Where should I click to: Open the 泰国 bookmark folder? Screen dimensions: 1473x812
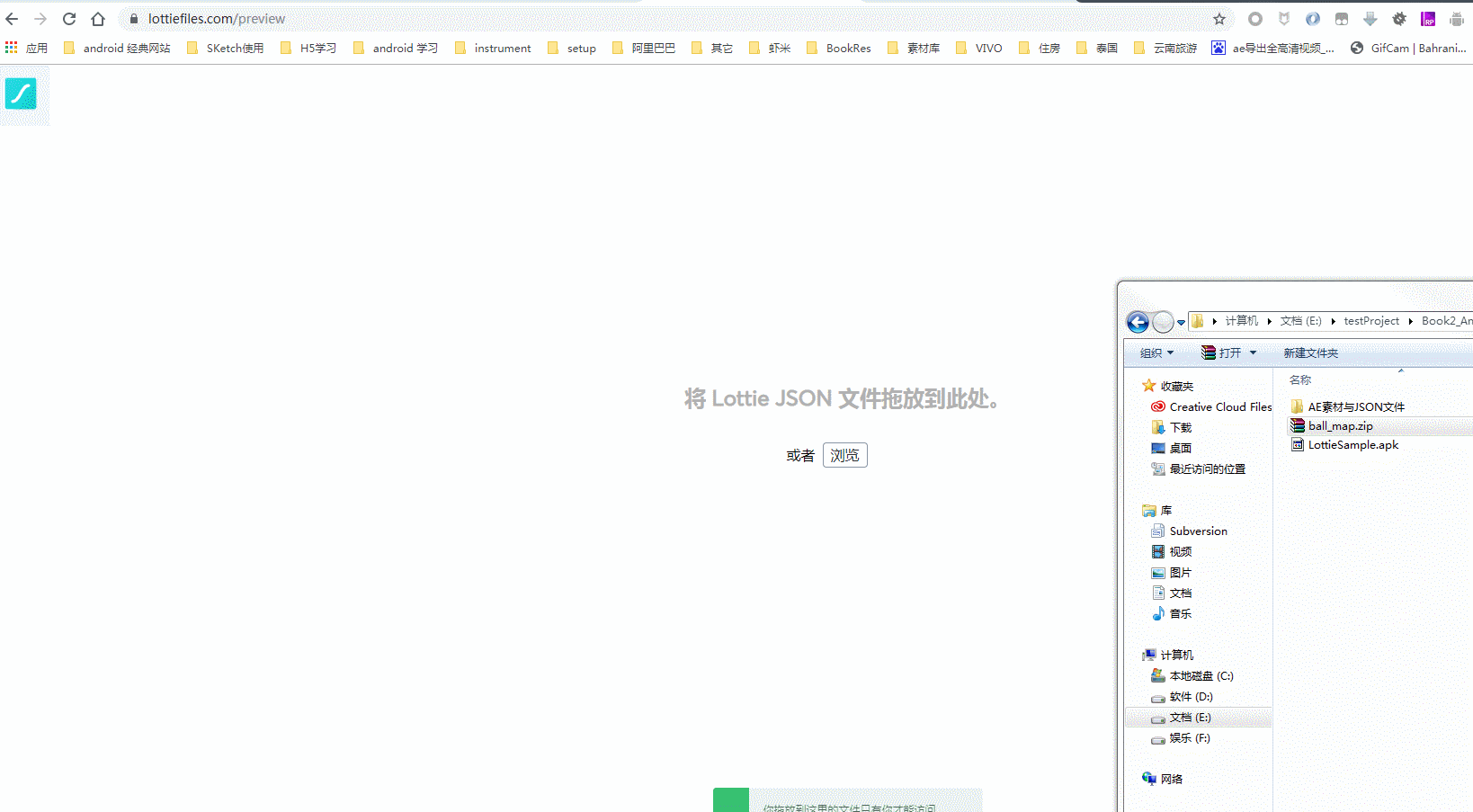click(x=1097, y=48)
